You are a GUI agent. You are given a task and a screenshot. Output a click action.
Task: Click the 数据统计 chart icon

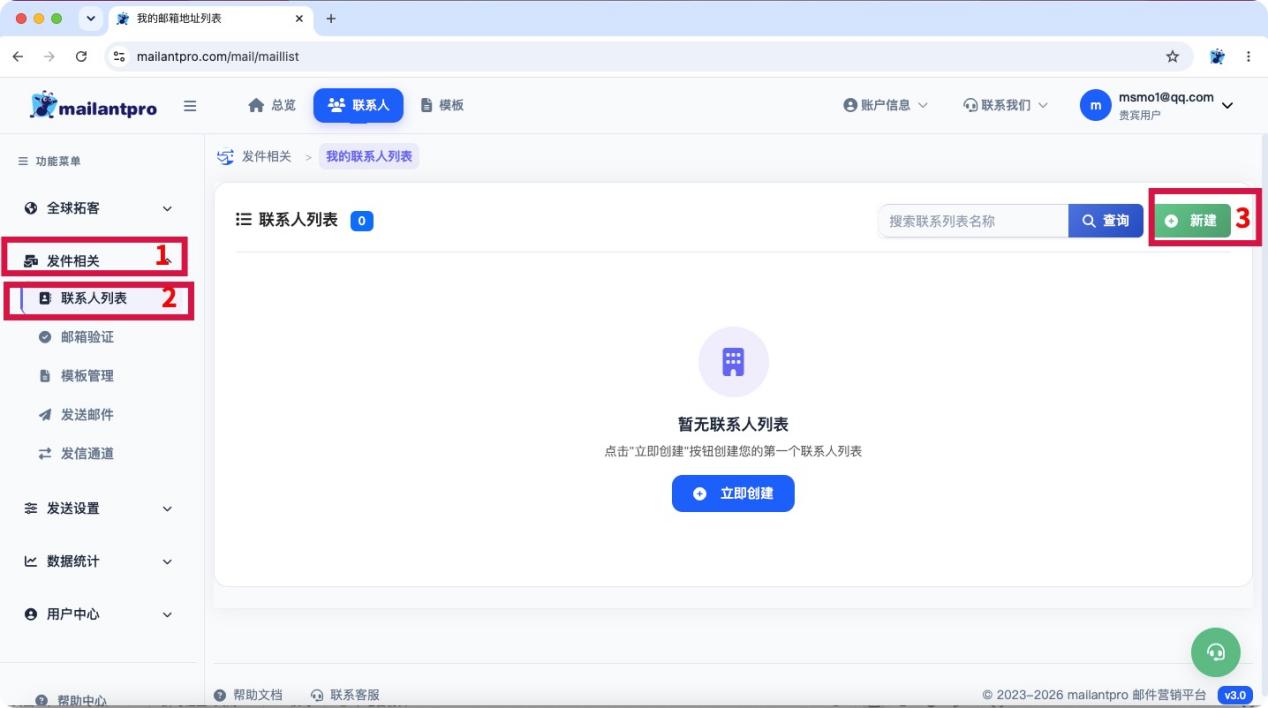coord(31,561)
